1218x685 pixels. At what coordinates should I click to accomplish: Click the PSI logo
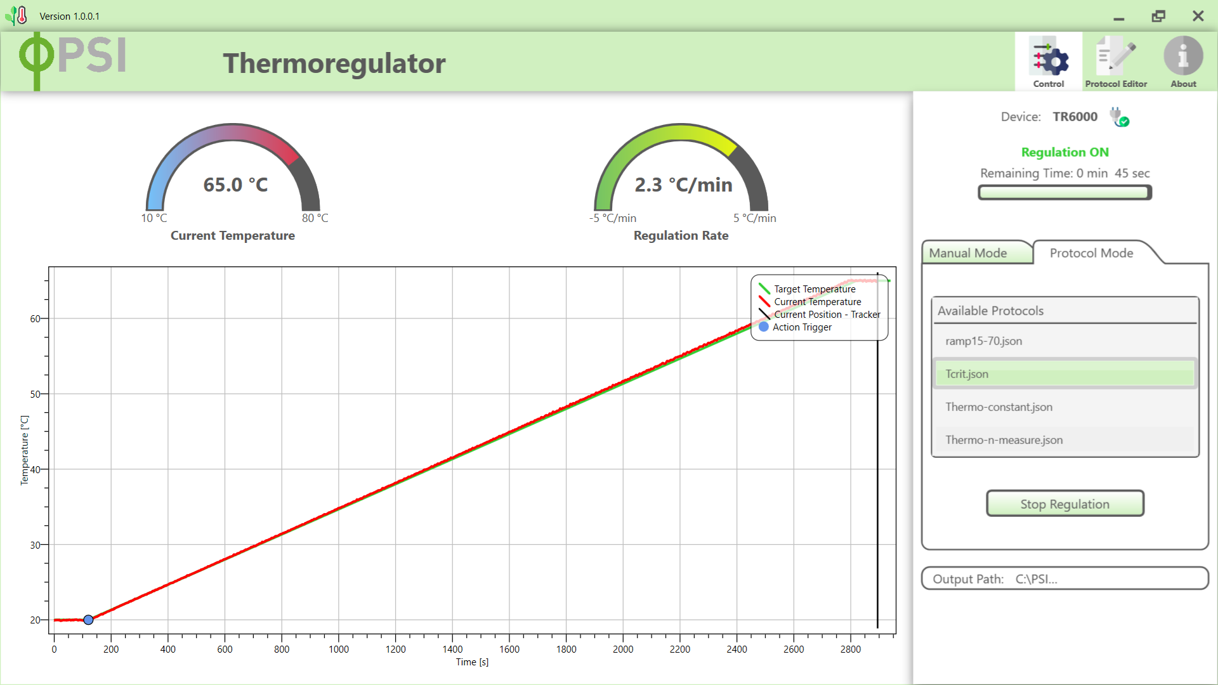tap(74, 60)
